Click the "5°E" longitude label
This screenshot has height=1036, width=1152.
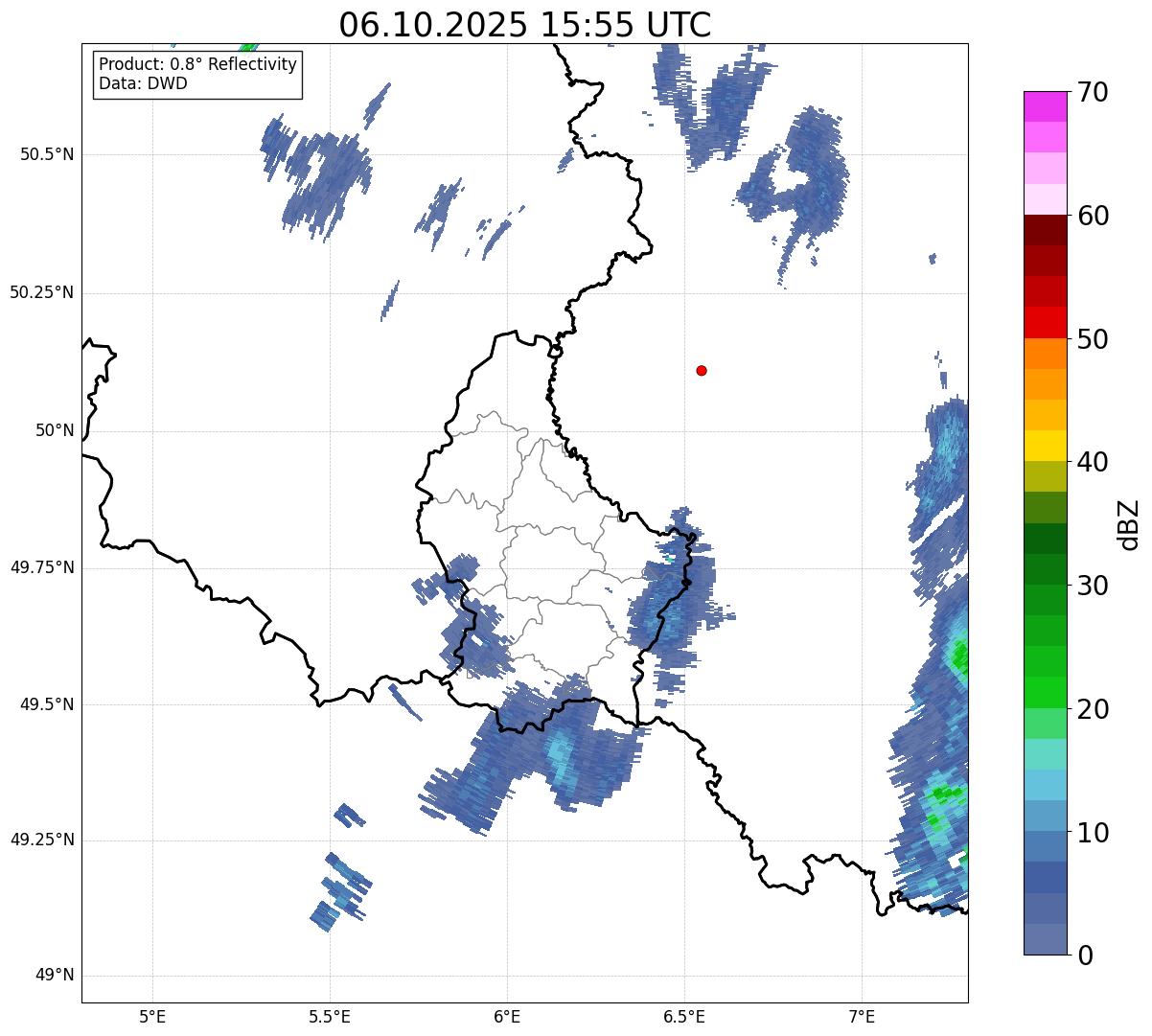(152, 1017)
